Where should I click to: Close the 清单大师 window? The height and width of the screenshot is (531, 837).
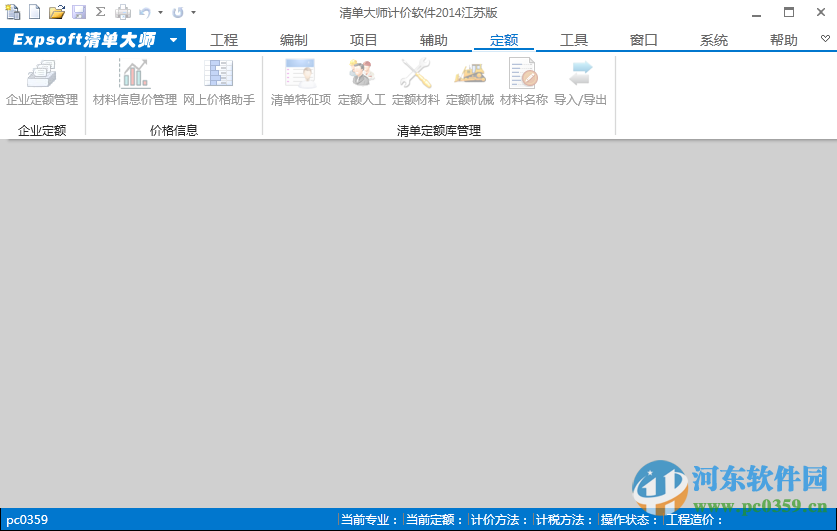[x=821, y=12]
